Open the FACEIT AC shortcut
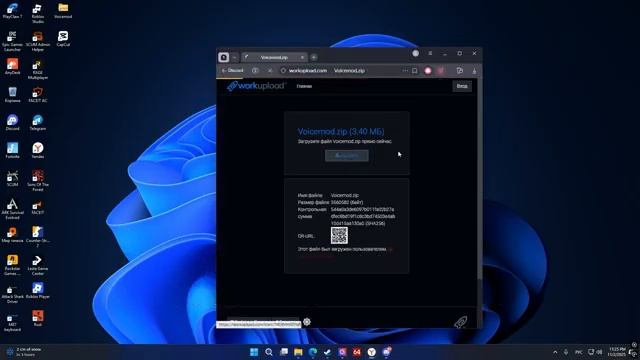Viewport: 640px width, 360px height. 38,95
